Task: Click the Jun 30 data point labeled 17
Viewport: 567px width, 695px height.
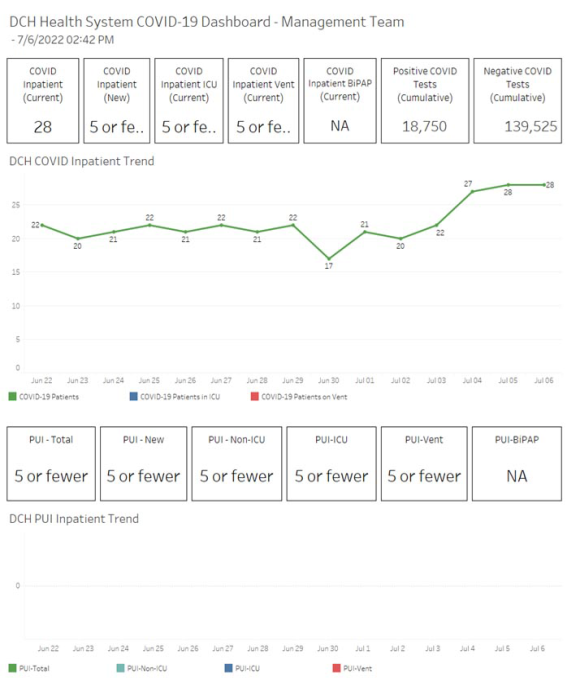Action: (328, 259)
